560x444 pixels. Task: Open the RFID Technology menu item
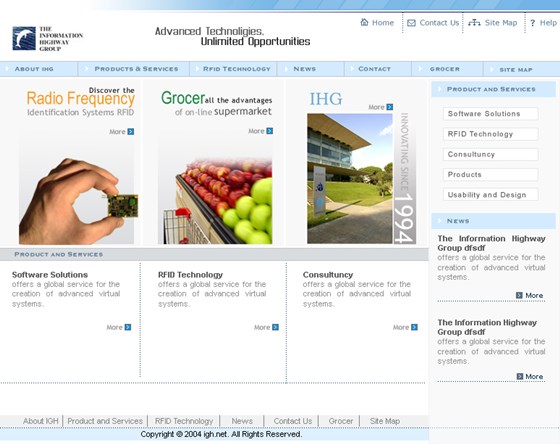tap(237, 69)
